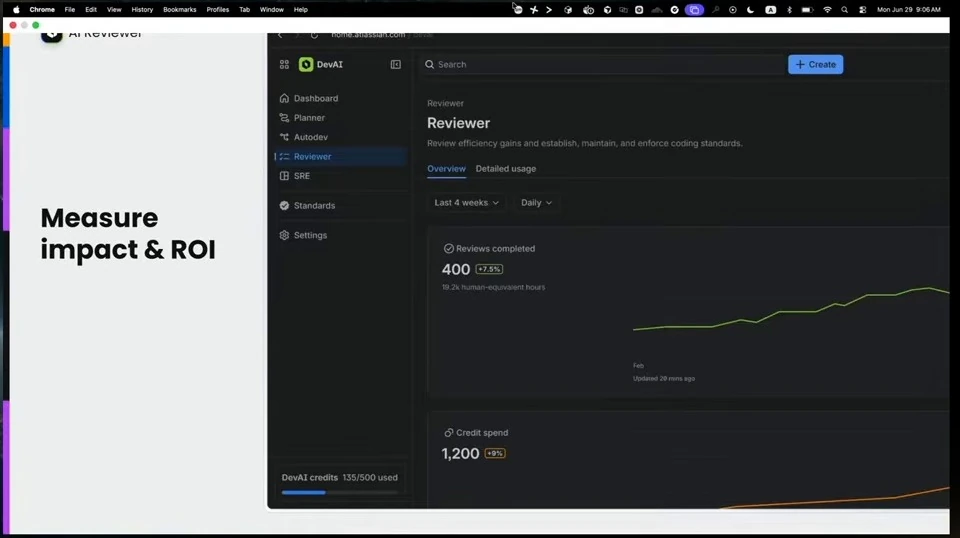Click the Credit spend coin icon

[449, 433]
